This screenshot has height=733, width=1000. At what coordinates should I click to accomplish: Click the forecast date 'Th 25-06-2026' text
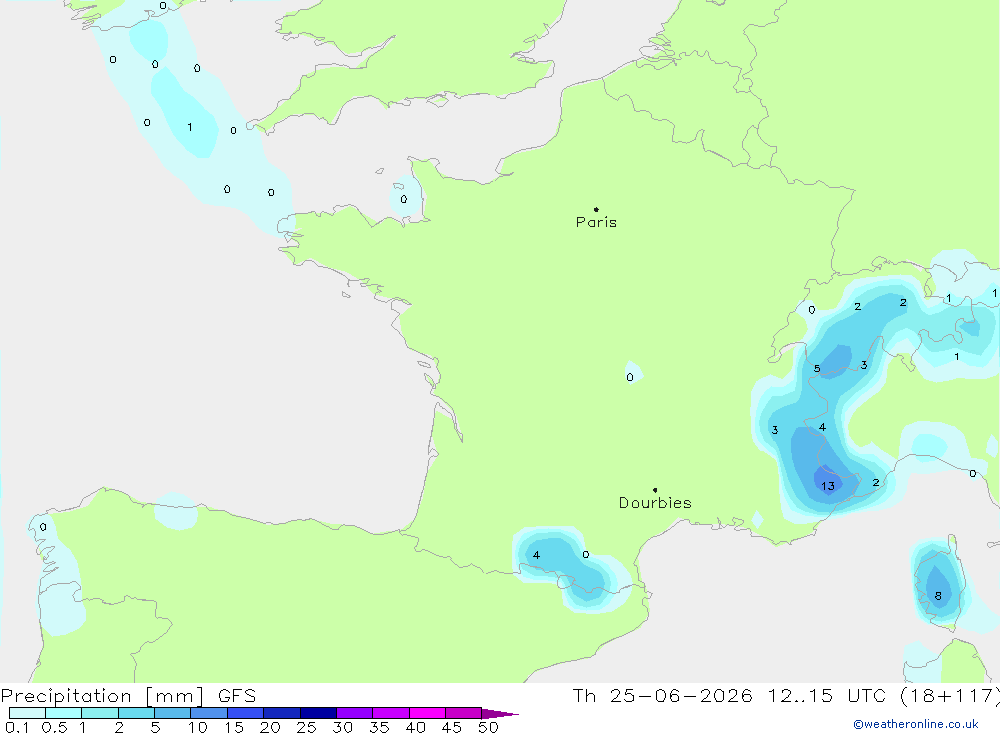tap(663, 696)
